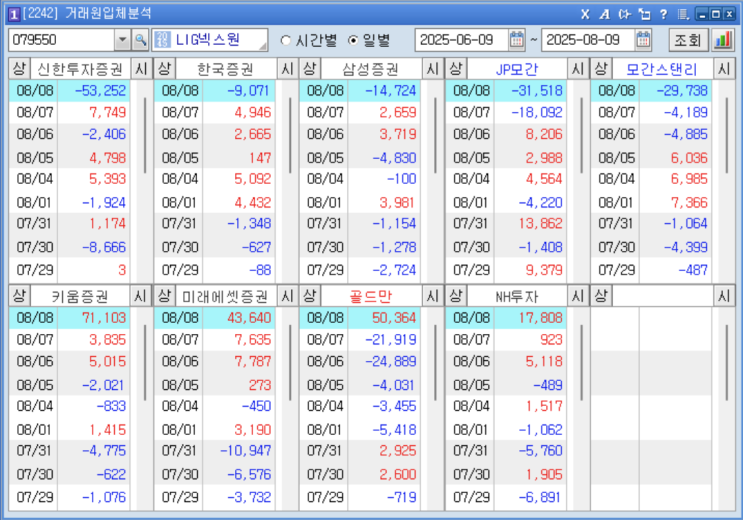Image resolution: width=743 pixels, height=520 pixels.
Task: Click the magnifier search icon beside stock code
Action: [x=140, y=40]
